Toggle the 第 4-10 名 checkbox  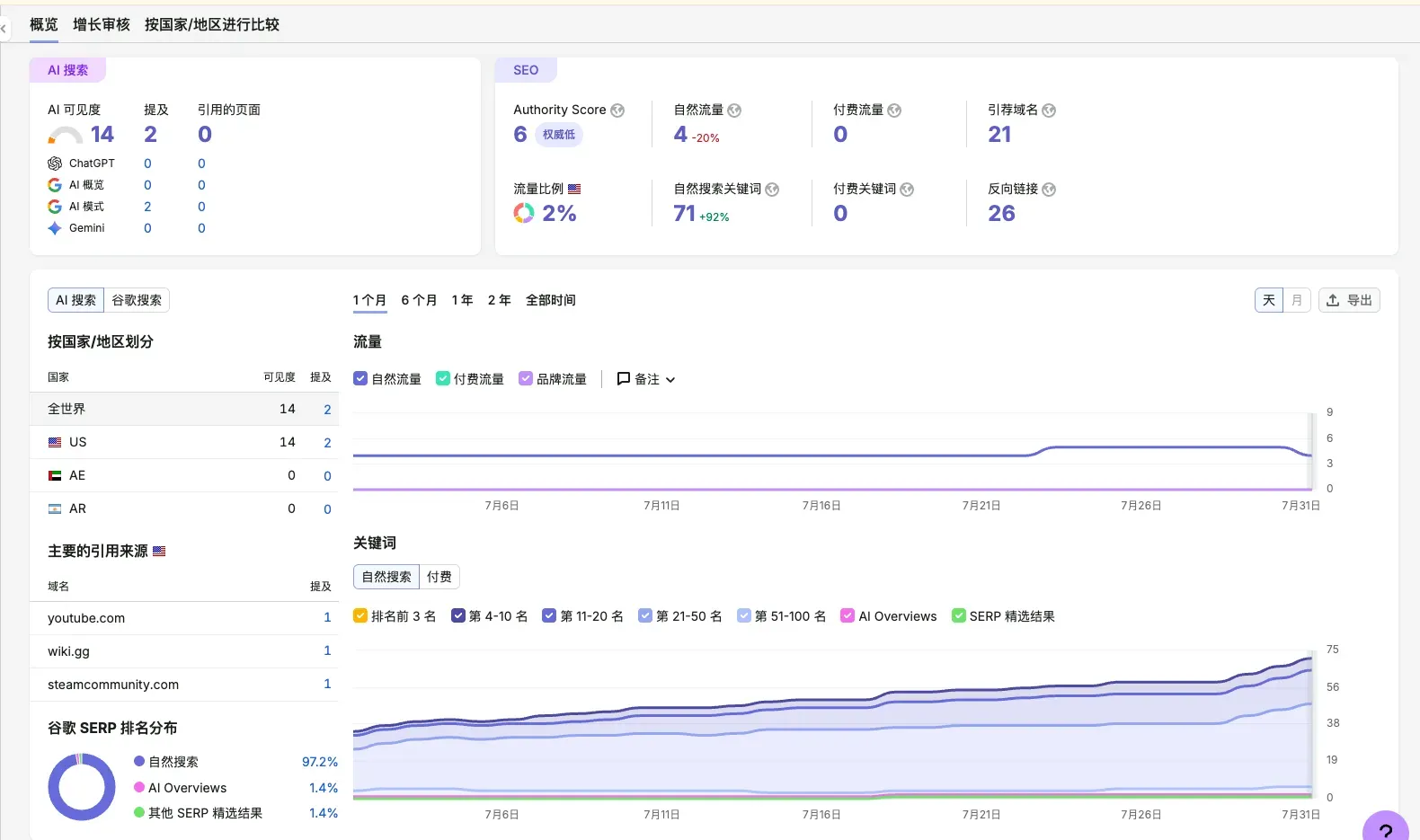[x=458, y=616]
